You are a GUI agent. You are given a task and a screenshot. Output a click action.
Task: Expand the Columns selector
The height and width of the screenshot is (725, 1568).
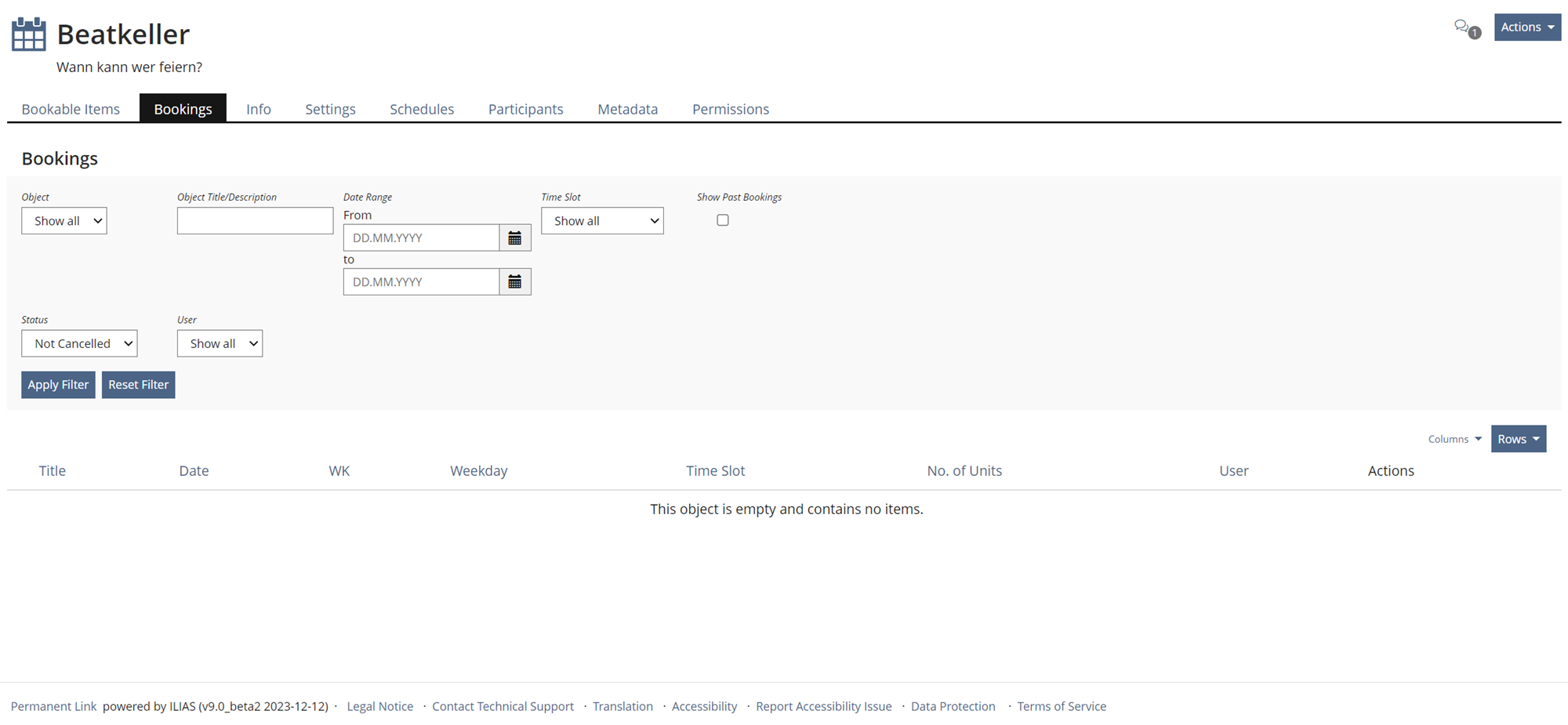tap(1454, 439)
